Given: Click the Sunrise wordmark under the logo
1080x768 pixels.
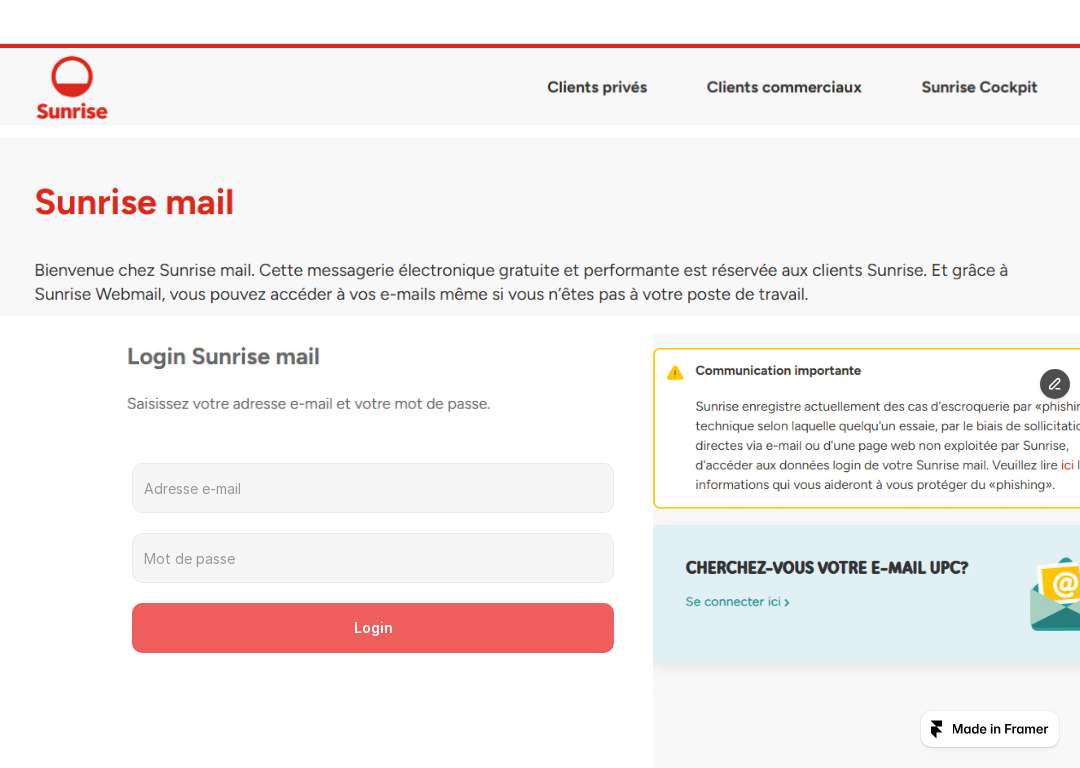Looking at the screenshot, I should click(72, 112).
